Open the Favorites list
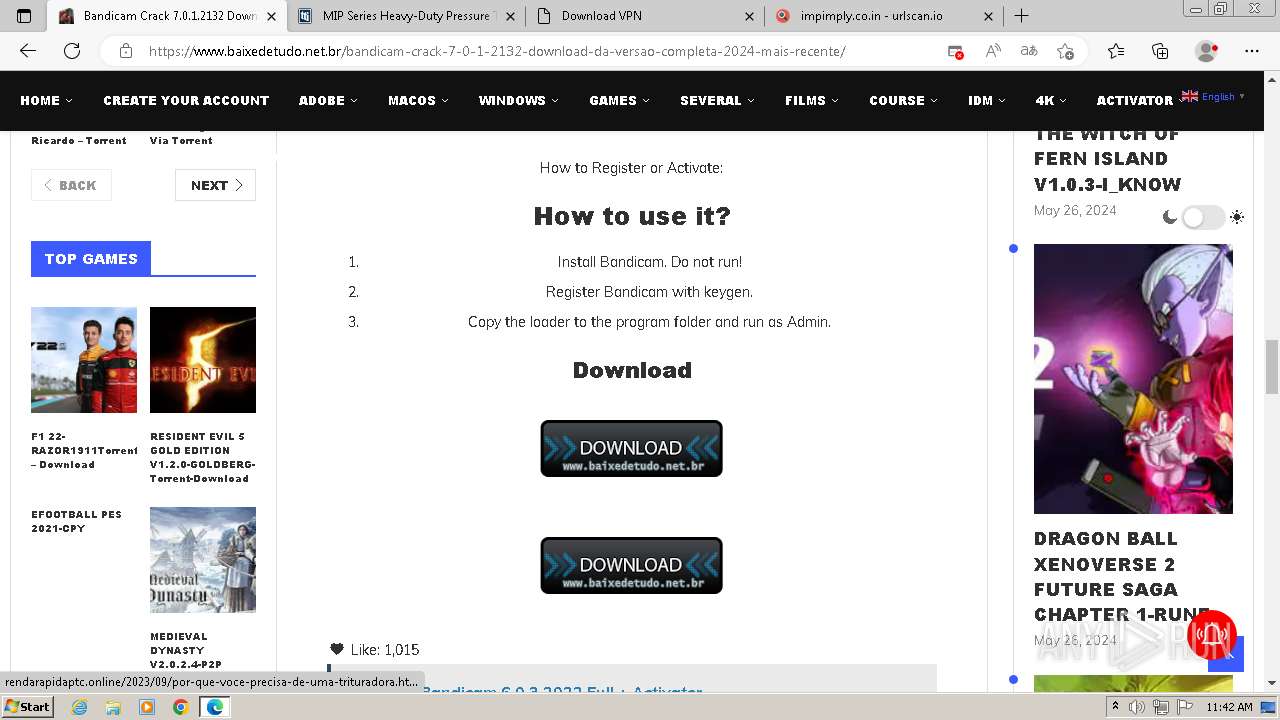The height and width of the screenshot is (720, 1280). [x=1116, y=51]
